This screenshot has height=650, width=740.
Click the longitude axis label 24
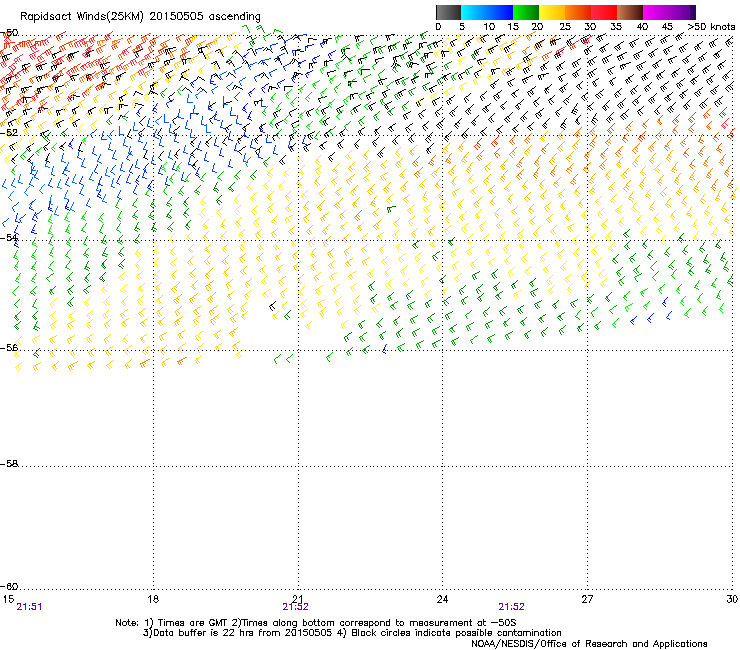point(442,599)
